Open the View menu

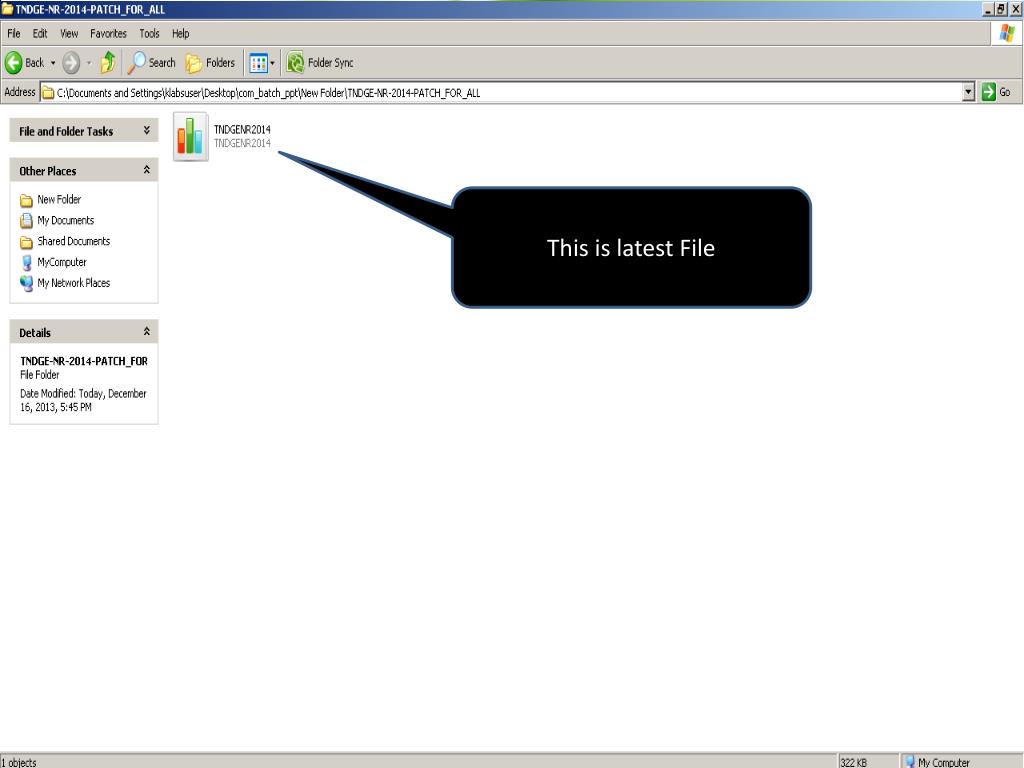tap(69, 33)
